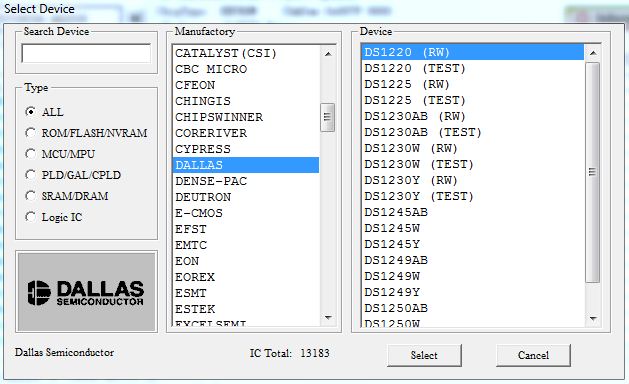Select DS1249AB device
This screenshot has width=629, height=384.
point(473,260)
